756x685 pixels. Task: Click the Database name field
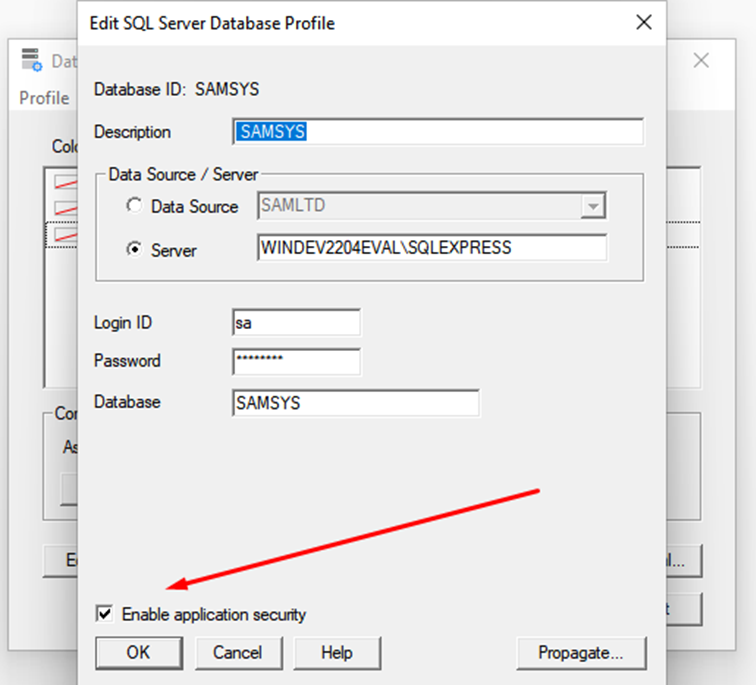point(355,403)
